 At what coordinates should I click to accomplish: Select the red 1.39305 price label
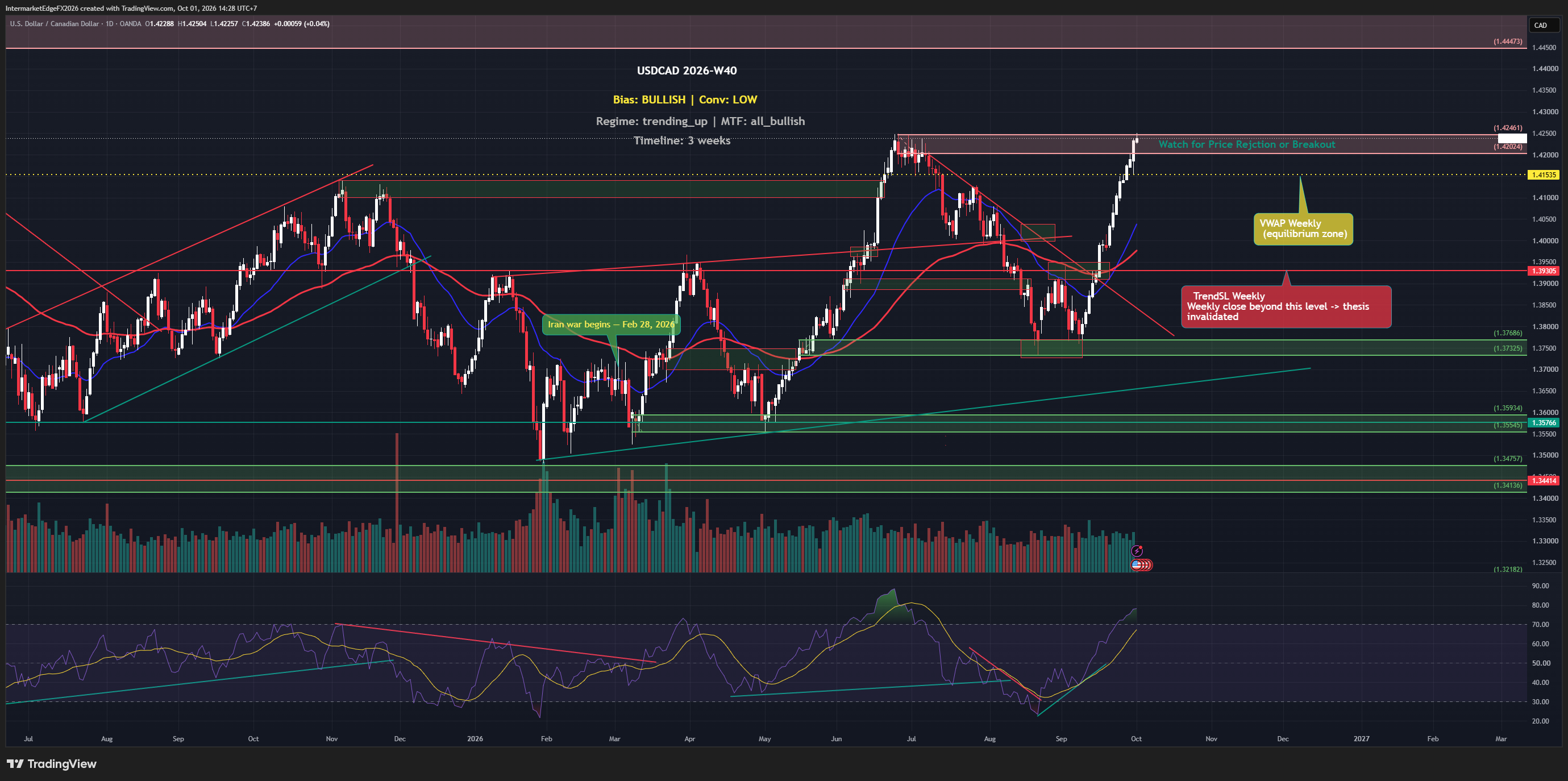coord(1544,271)
